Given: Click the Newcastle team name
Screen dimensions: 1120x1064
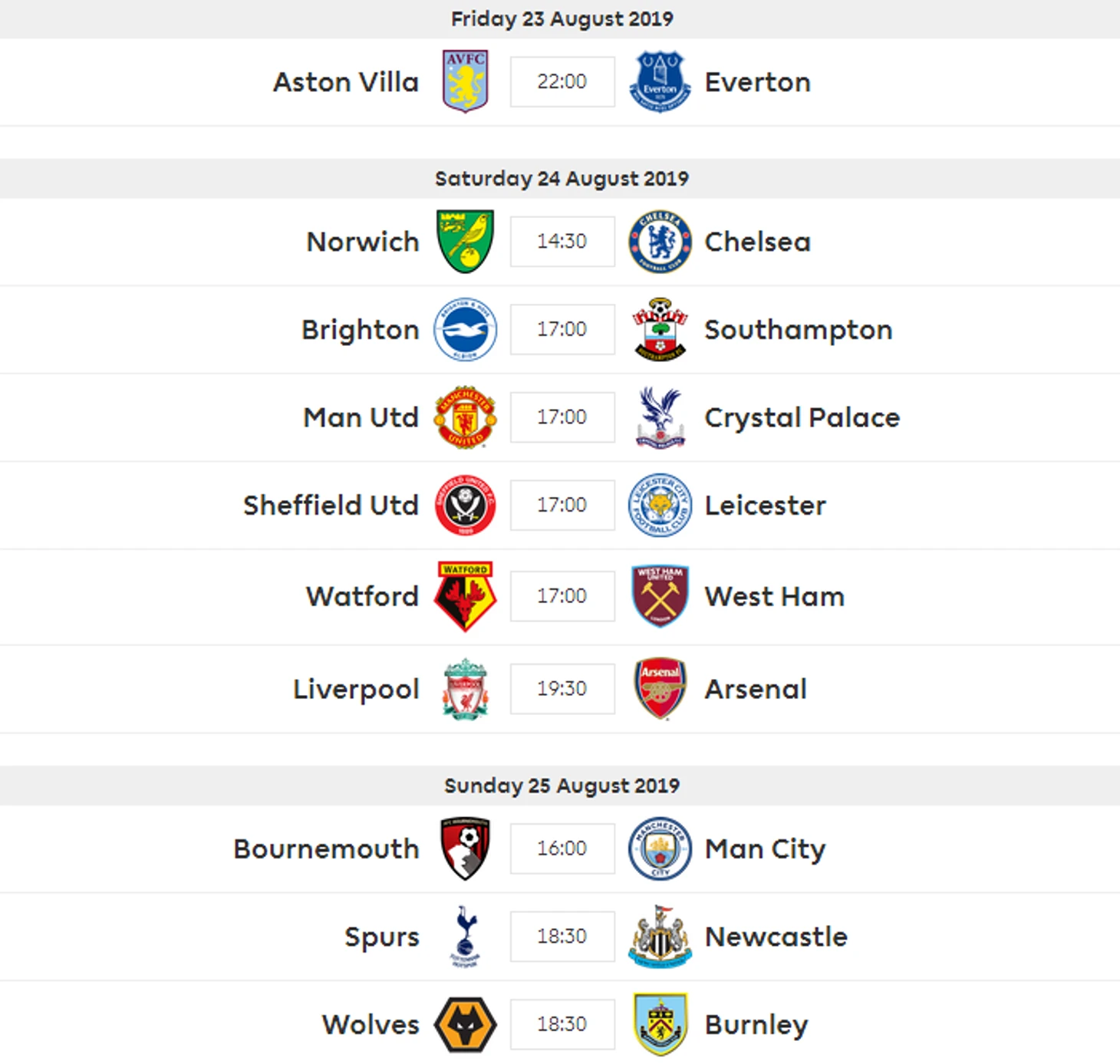Looking at the screenshot, I should (776, 937).
